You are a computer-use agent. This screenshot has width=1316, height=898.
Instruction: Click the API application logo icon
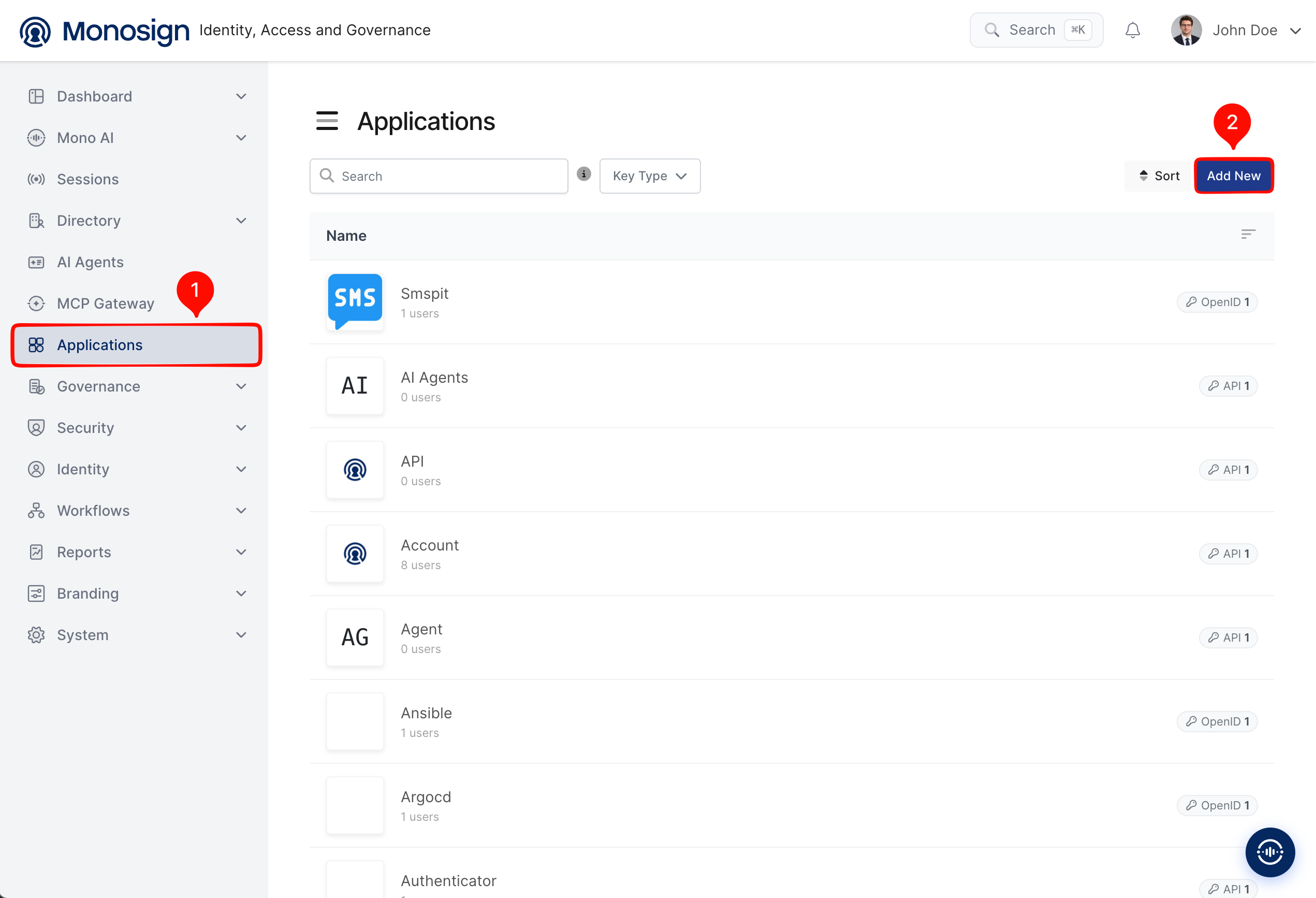pyautogui.click(x=355, y=469)
